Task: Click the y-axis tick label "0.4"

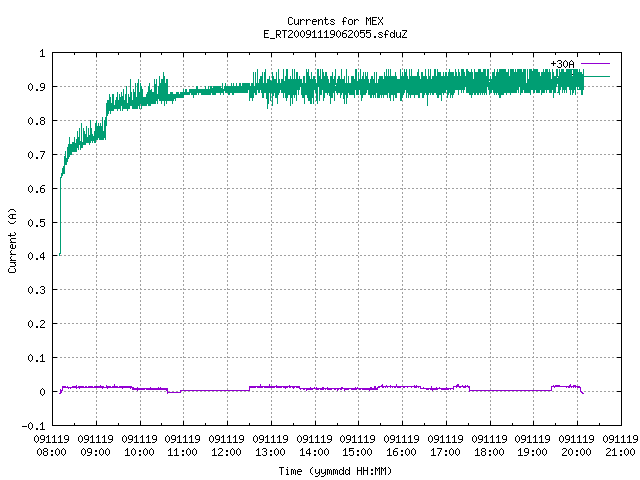Action: tap(36, 256)
